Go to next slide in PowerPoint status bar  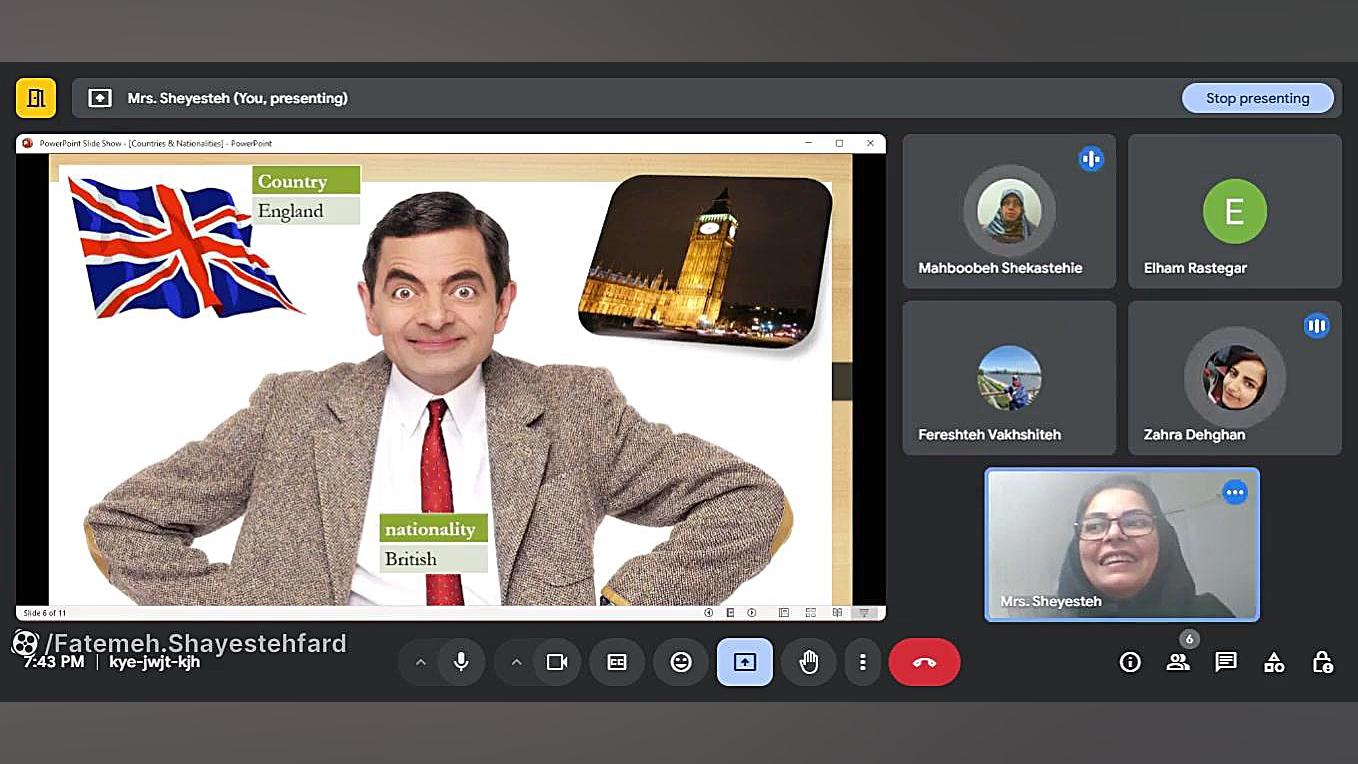tap(752, 613)
